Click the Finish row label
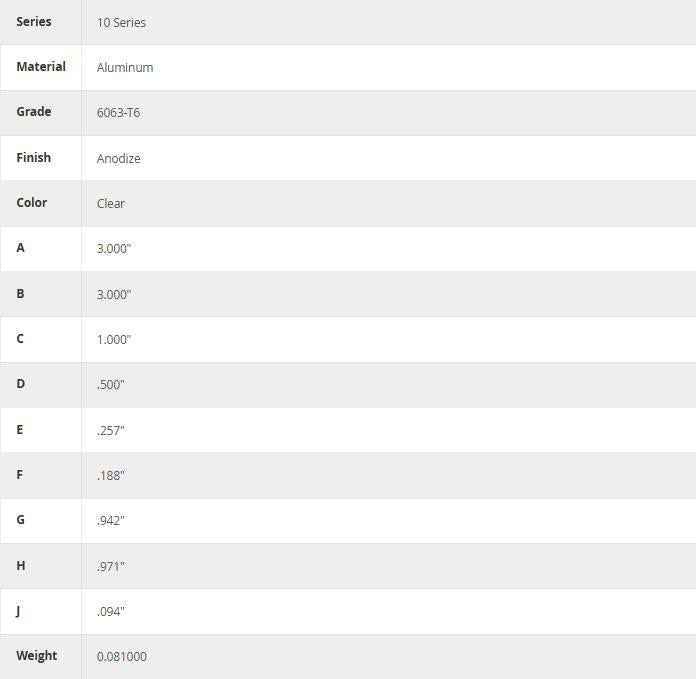The width and height of the screenshot is (696, 679). (x=33, y=157)
